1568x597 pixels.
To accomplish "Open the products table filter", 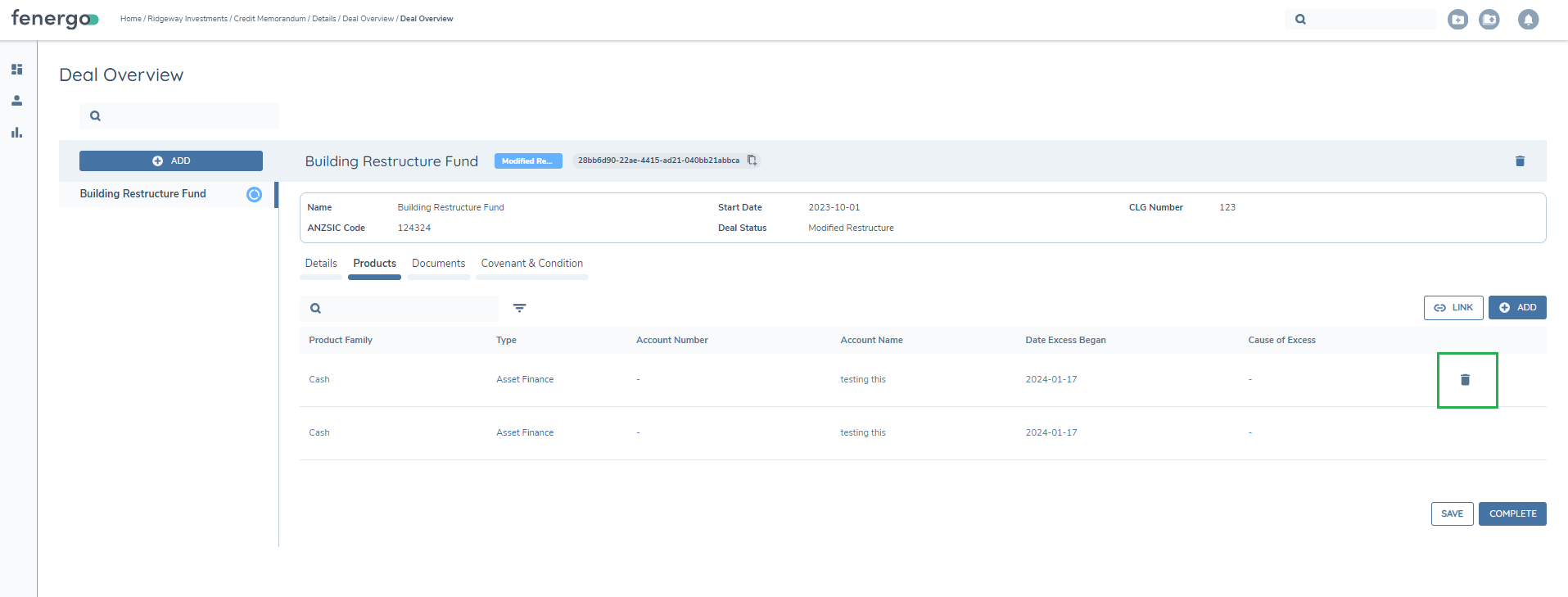I will tap(519, 308).
